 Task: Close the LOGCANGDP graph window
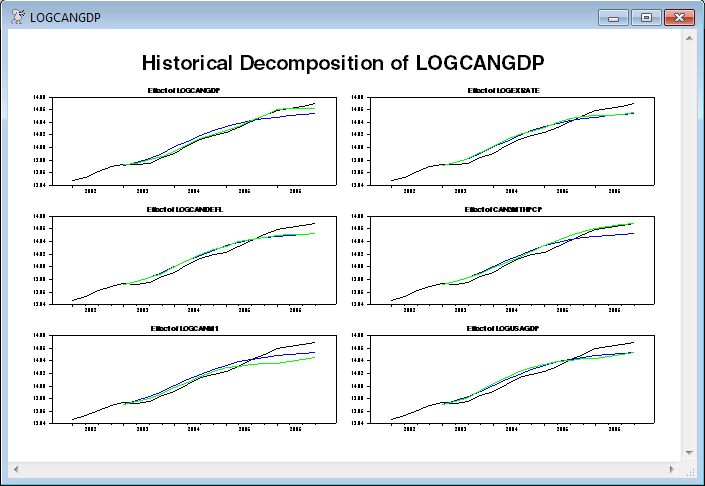coord(679,17)
